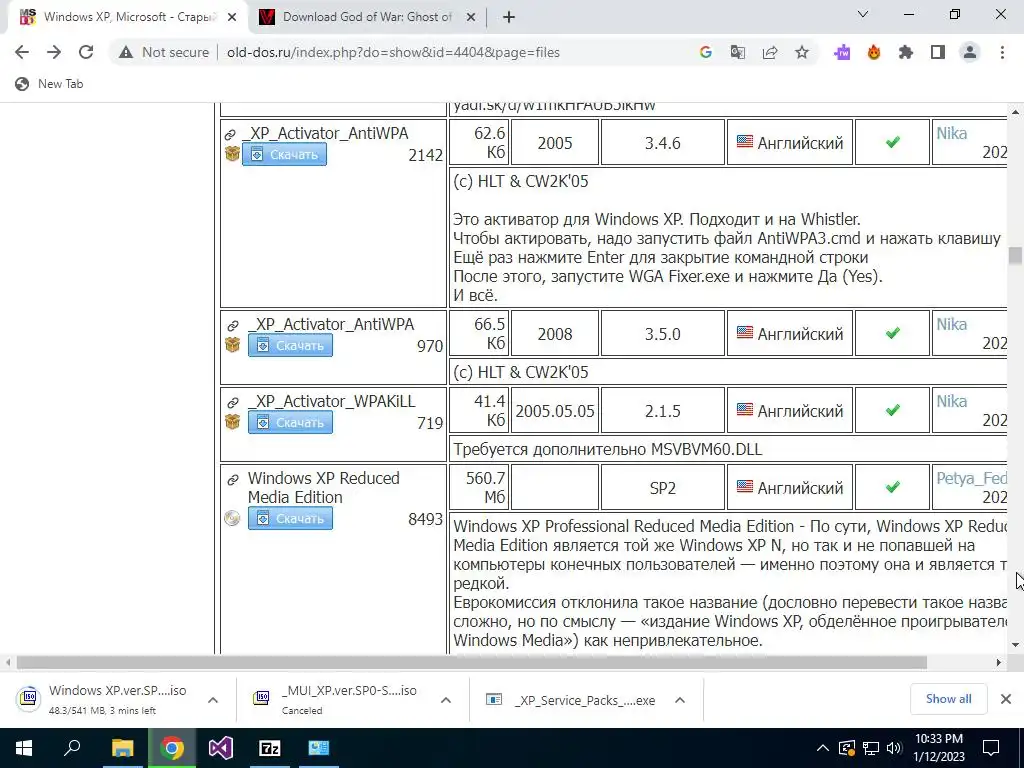Image resolution: width=1024 pixels, height=768 pixels.
Task: Open File Explorer from the taskbar
Action: coord(122,748)
